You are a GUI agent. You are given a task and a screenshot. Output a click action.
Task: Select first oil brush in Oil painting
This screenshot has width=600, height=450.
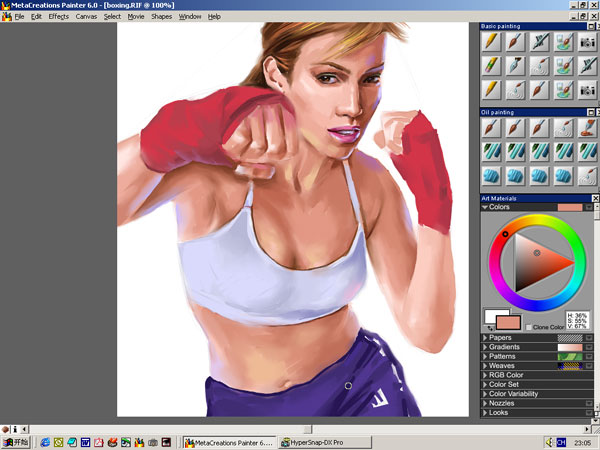pos(491,128)
